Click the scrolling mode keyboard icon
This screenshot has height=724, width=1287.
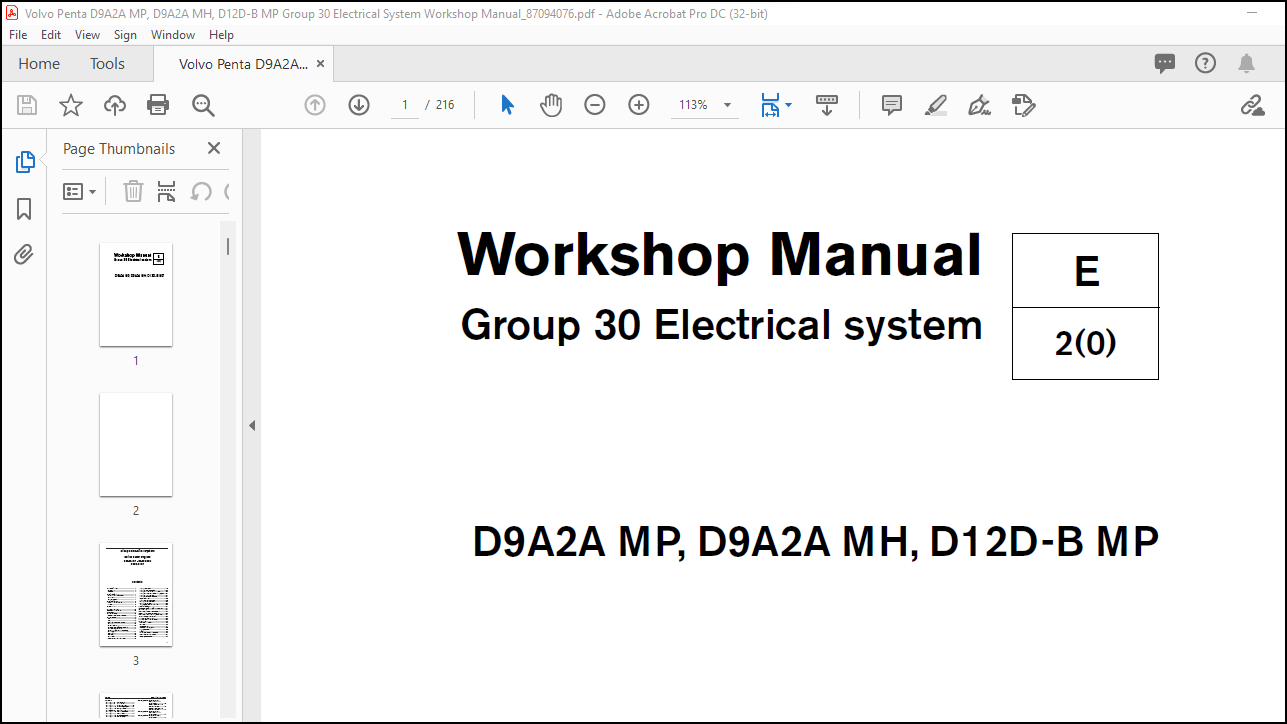(x=827, y=105)
